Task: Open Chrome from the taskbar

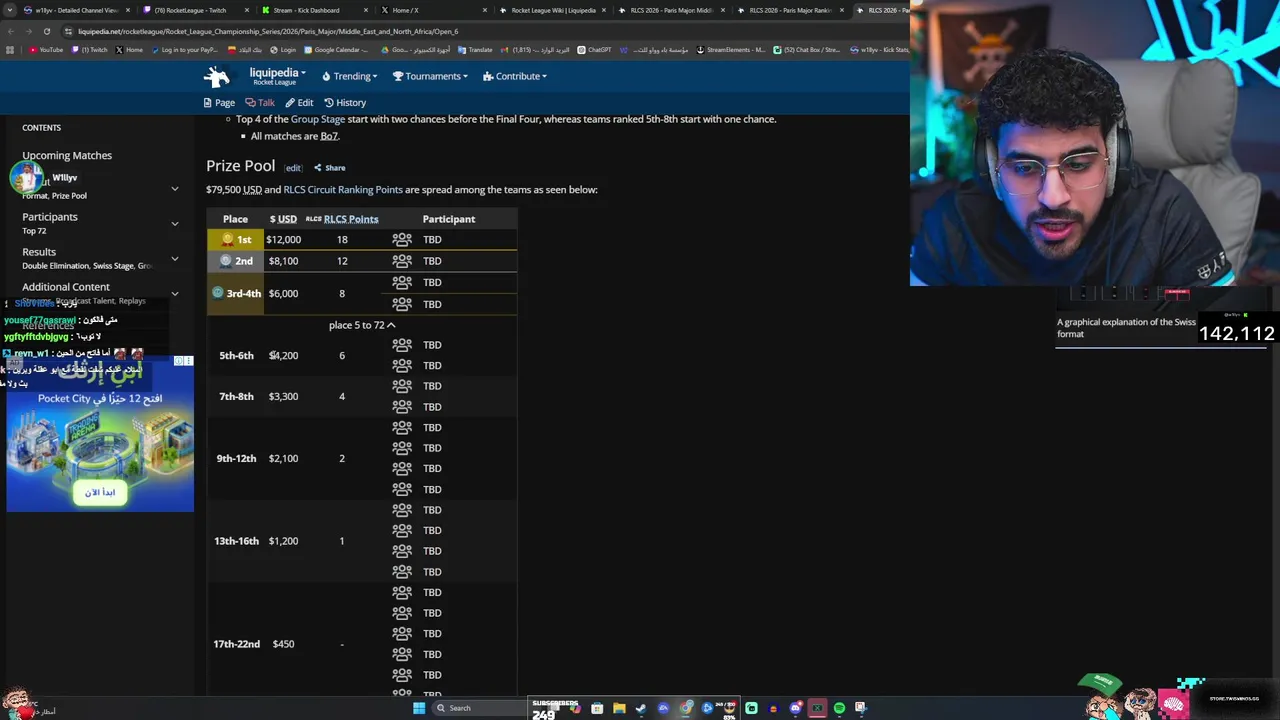Action: 686,708
